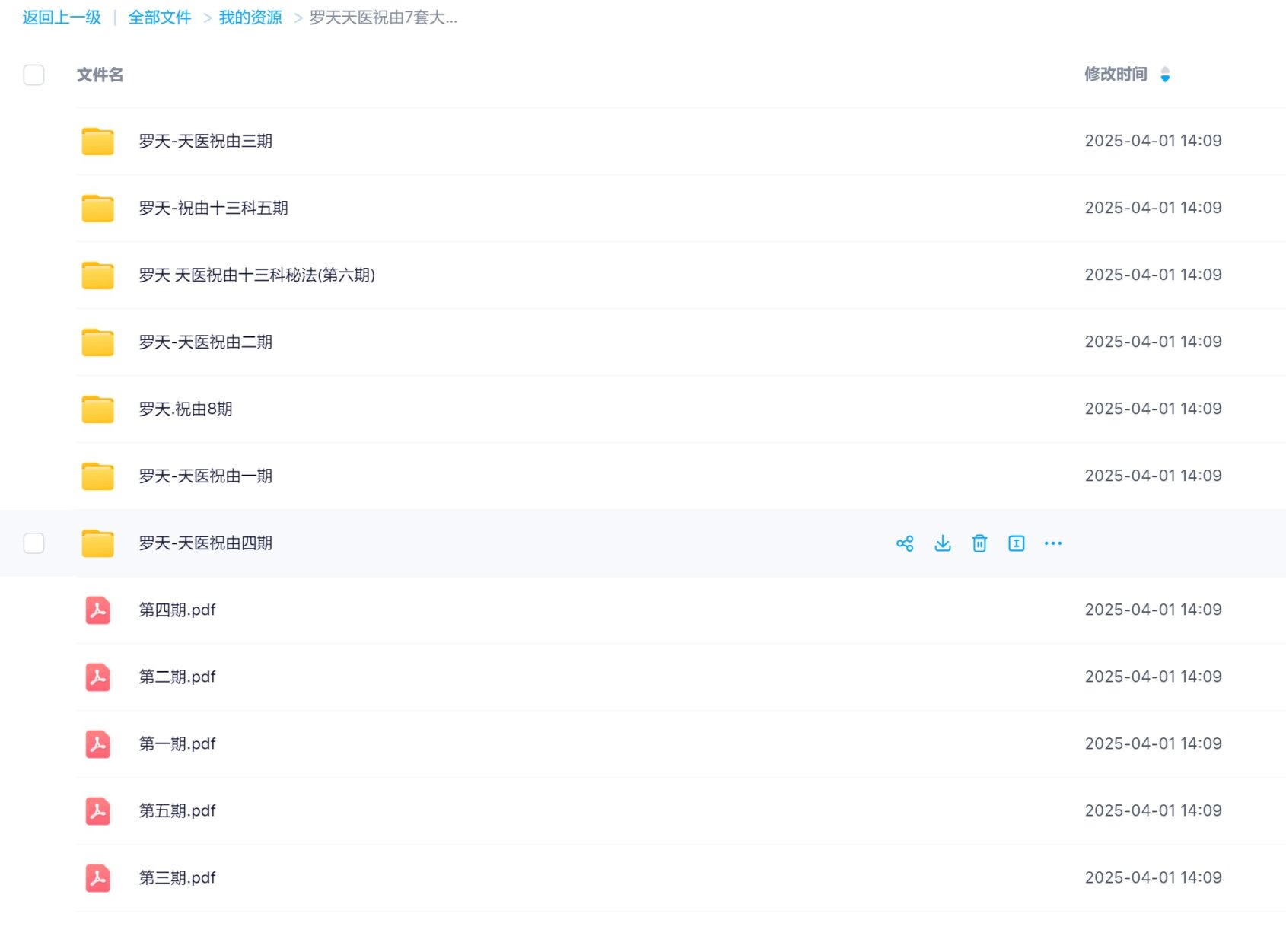Screen dimensions: 1286x952
Task: Toggle the select-all checkbox in header
Action: coord(33,75)
